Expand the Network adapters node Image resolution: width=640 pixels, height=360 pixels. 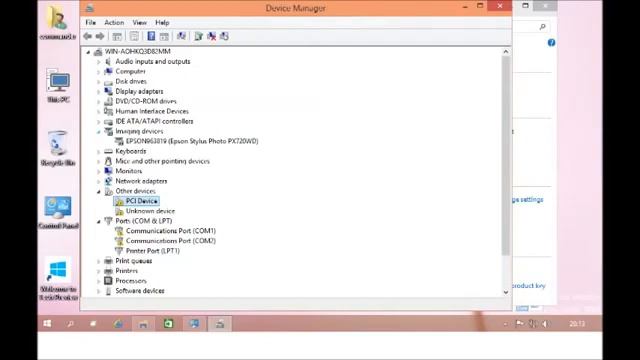pyautogui.click(x=98, y=182)
